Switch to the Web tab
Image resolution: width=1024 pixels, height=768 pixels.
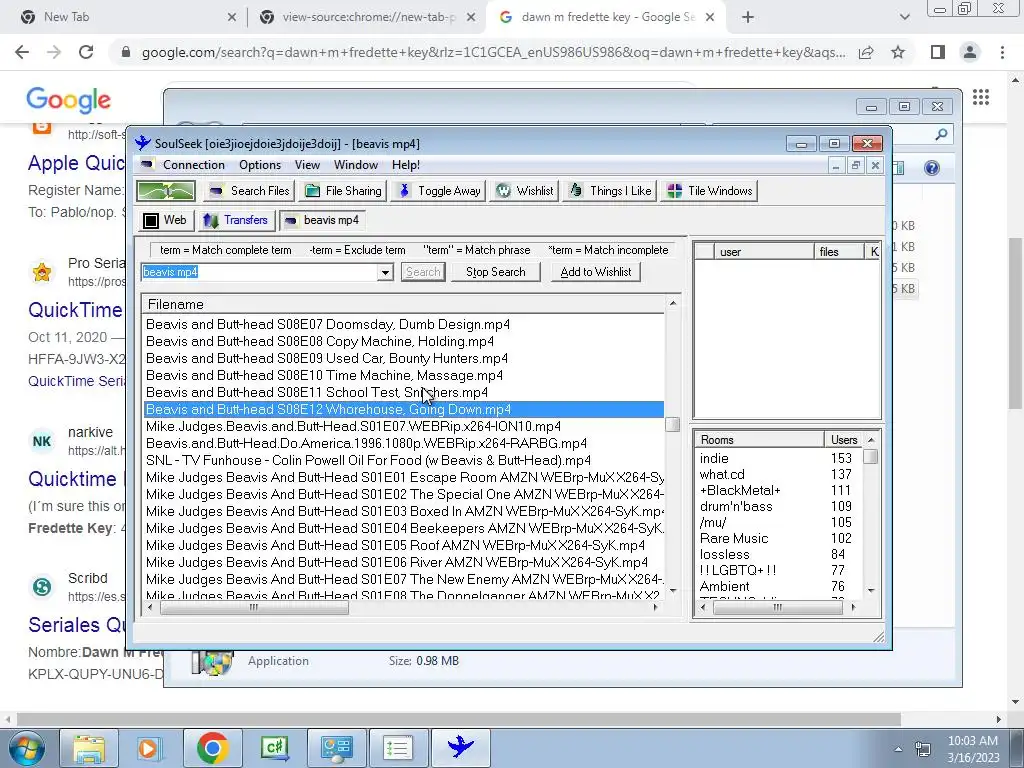coord(165,220)
